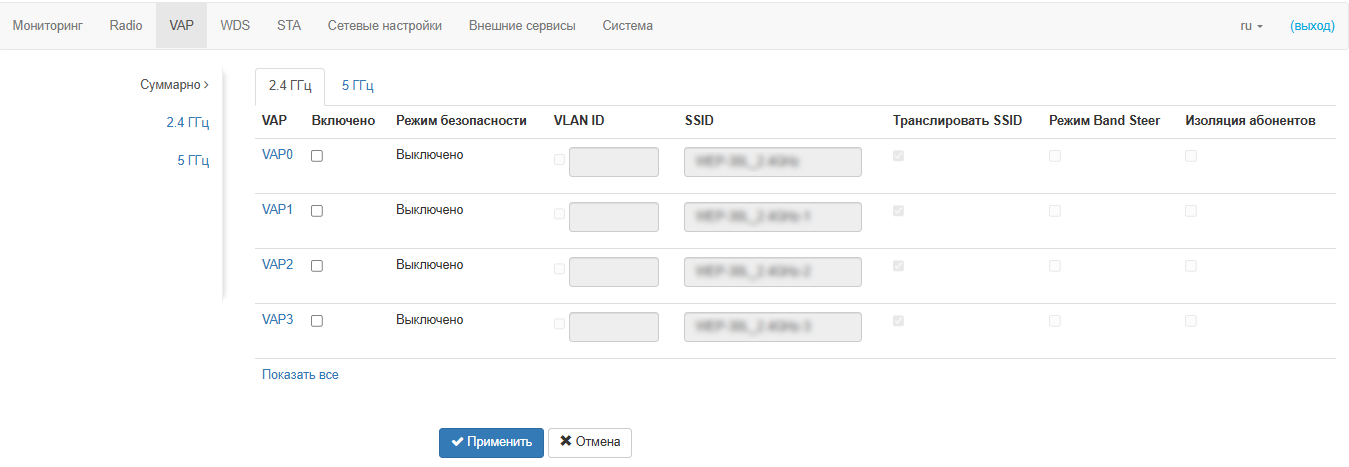The width and height of the screenshot is (1349, 467).
Task: Open the ru language dropdown
Action: click(1252, 26)
